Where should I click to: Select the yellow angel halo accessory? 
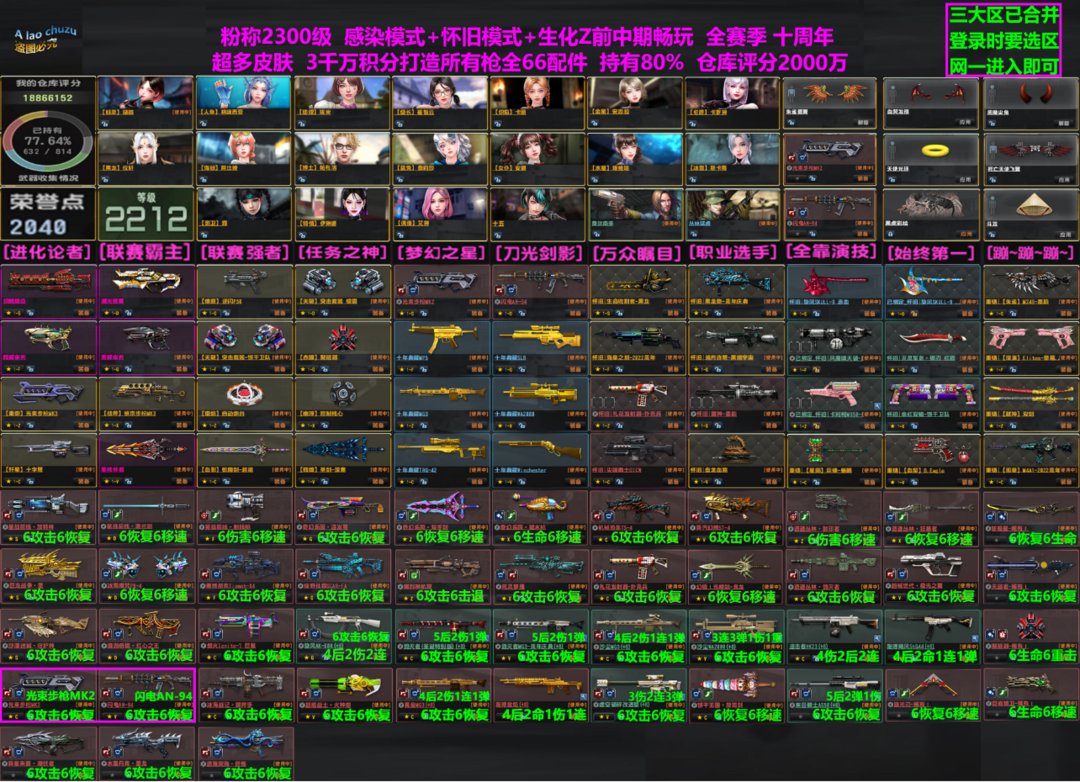931,158
